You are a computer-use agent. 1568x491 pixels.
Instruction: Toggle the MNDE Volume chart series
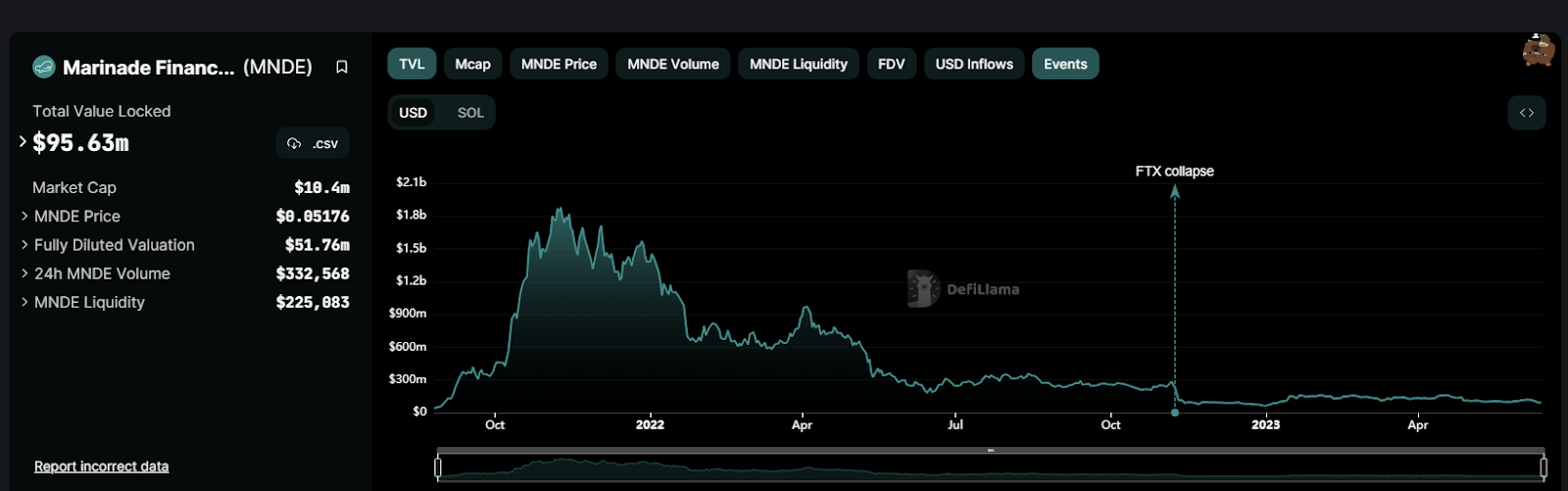pyautogui.click(x=673, y=64)
